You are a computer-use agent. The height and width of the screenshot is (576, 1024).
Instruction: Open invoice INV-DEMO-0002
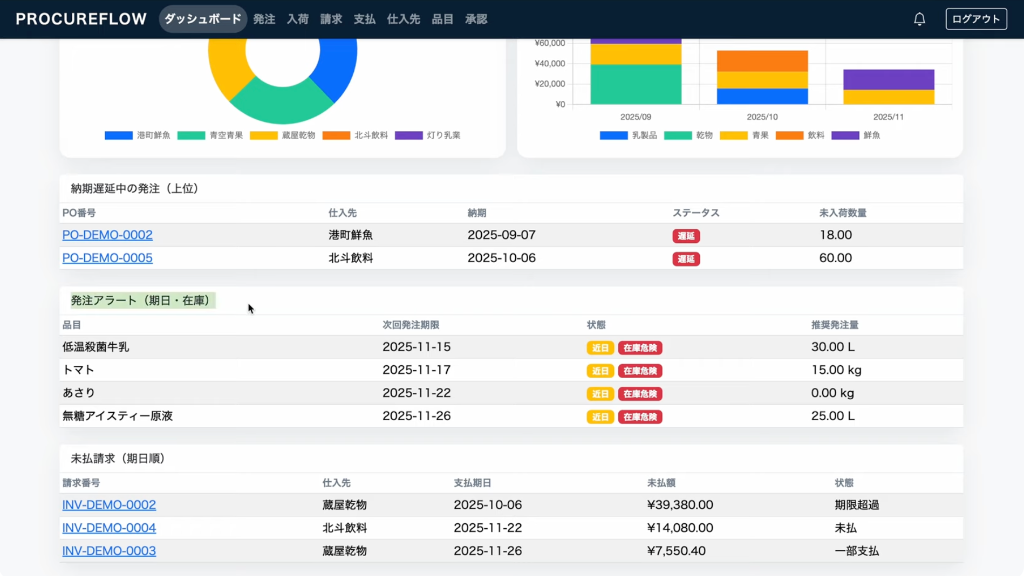(x=109, y=505)
